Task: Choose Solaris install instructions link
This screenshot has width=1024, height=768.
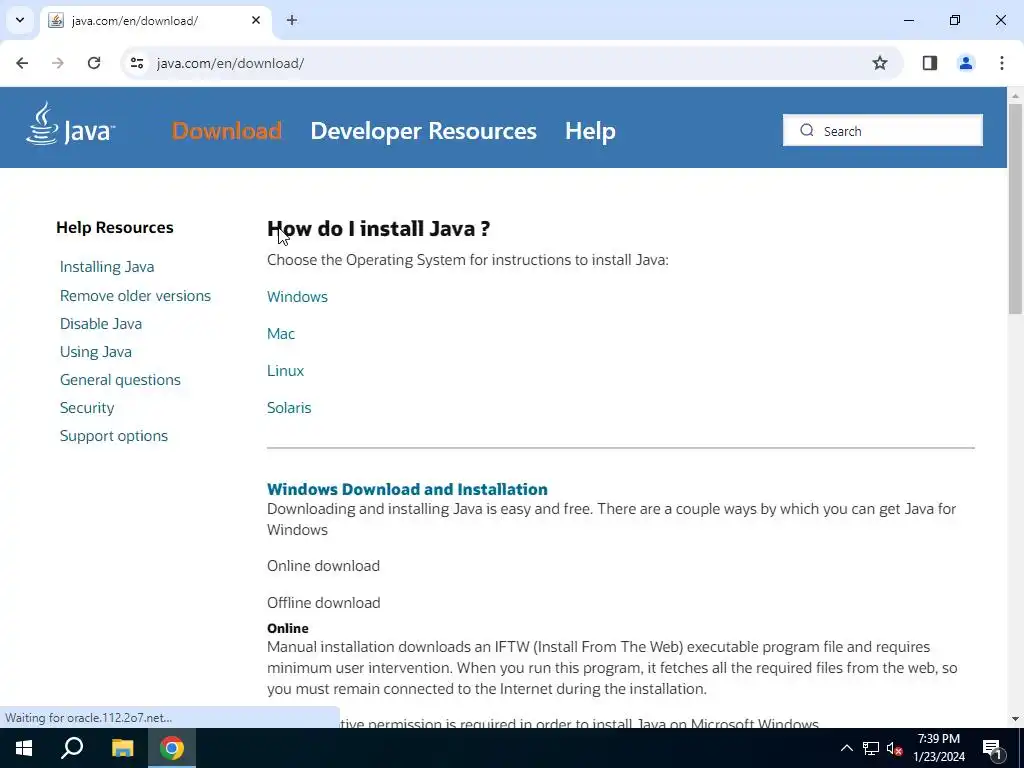Action: (x=289, y=408)
